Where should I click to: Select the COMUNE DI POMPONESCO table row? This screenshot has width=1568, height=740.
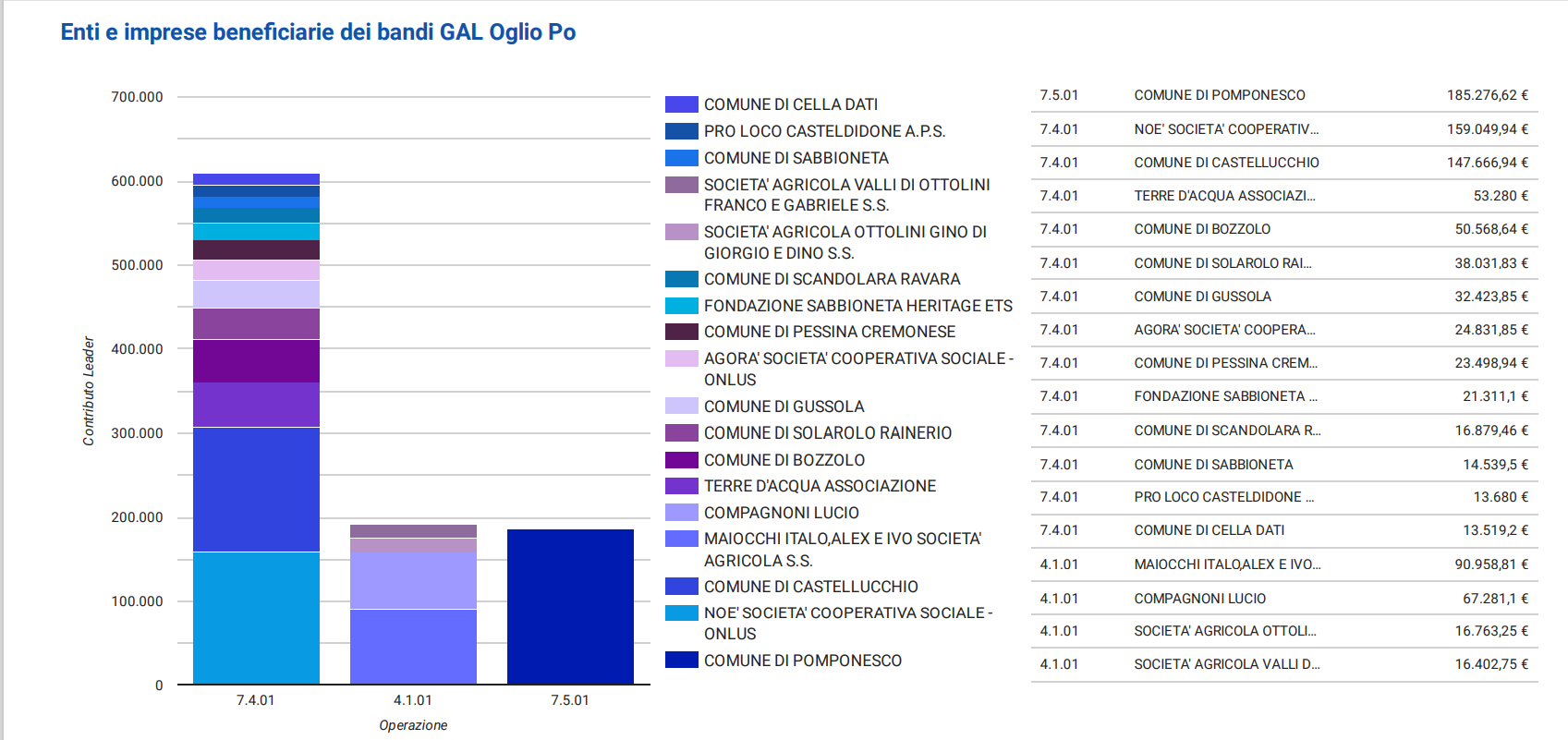pos(1283,95)
